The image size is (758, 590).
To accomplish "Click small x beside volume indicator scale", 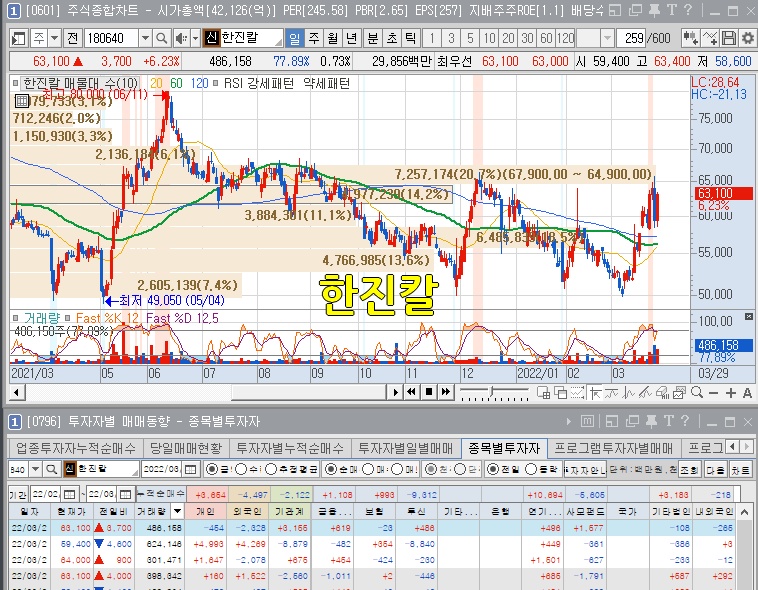I will 749,317.
